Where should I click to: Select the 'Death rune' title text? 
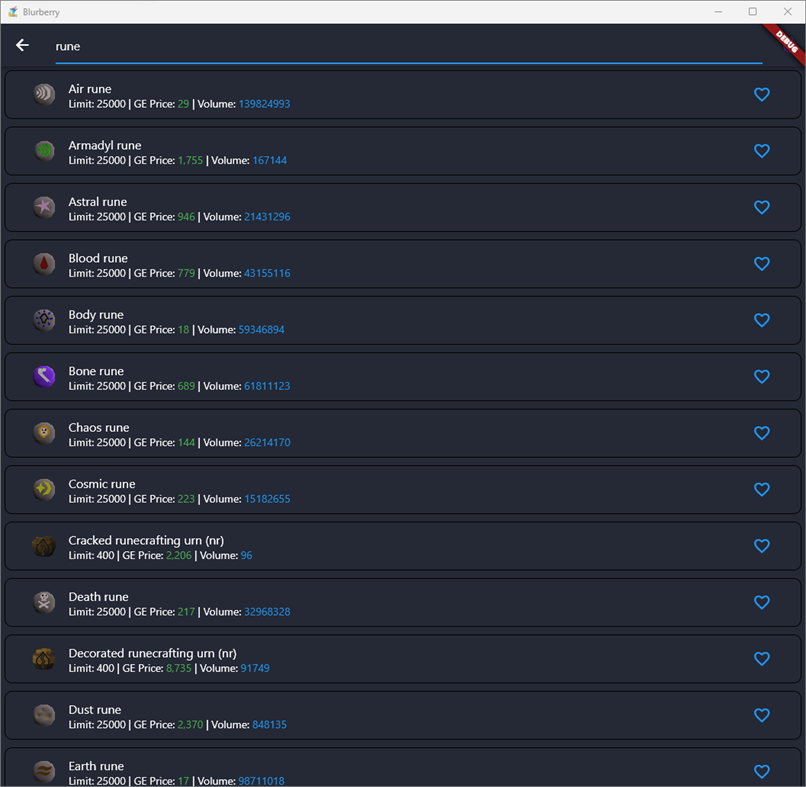coord(98,597)
